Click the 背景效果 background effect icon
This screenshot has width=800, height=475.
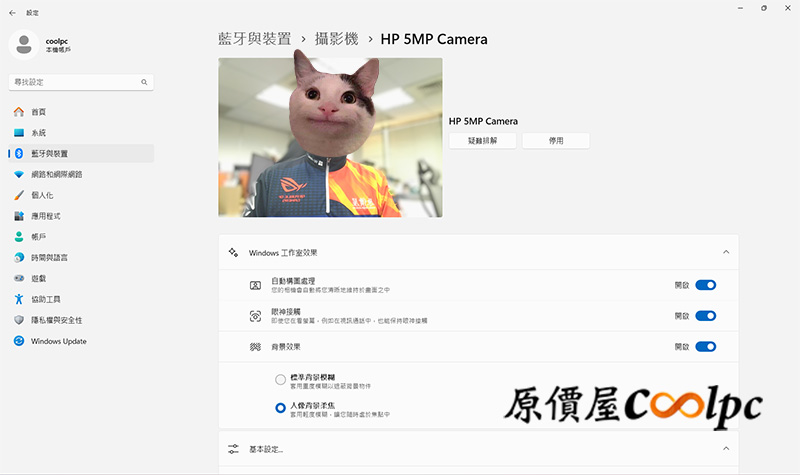coord(255,347)
